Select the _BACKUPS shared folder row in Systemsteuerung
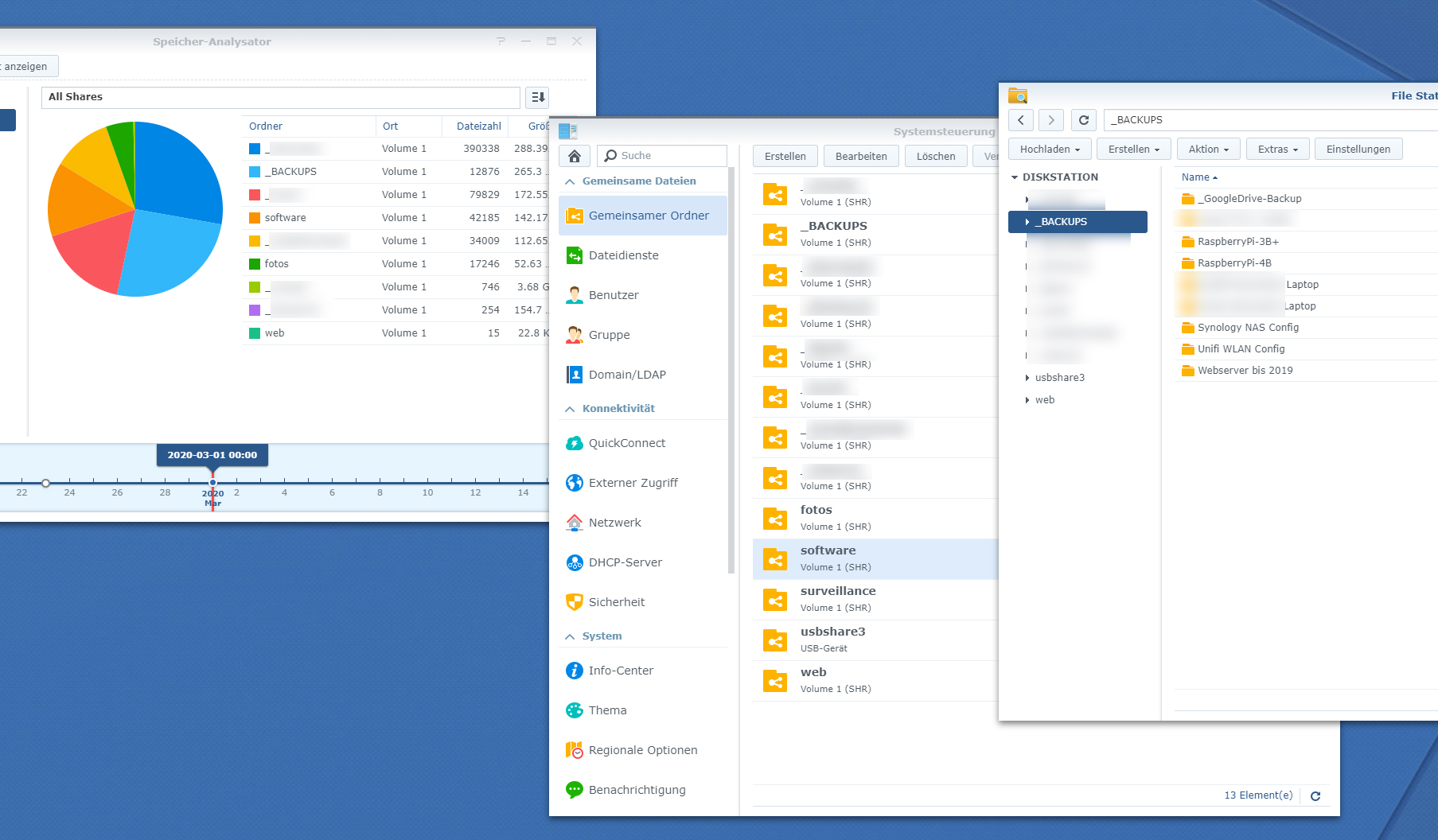 875,235
